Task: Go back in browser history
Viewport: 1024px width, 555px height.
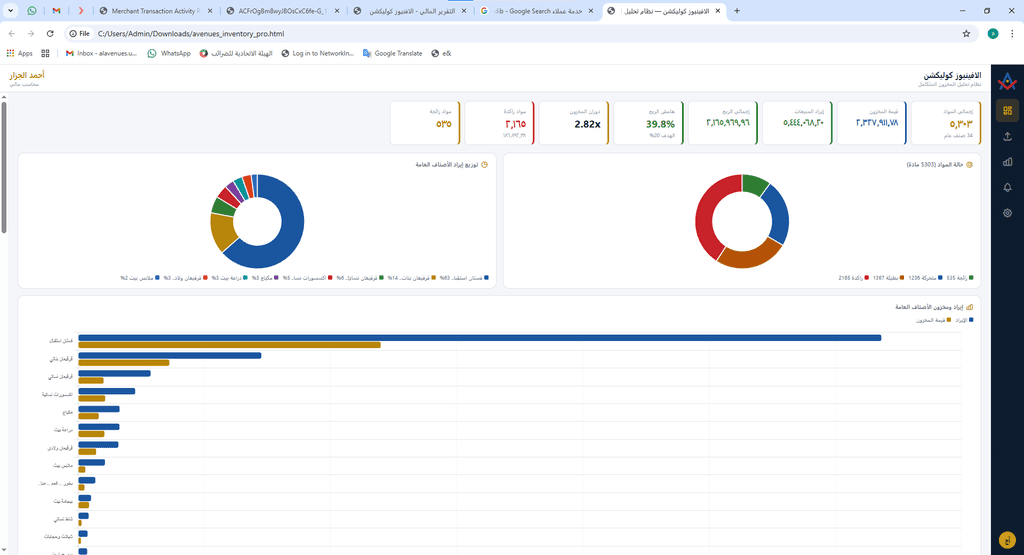Action: 12,33
